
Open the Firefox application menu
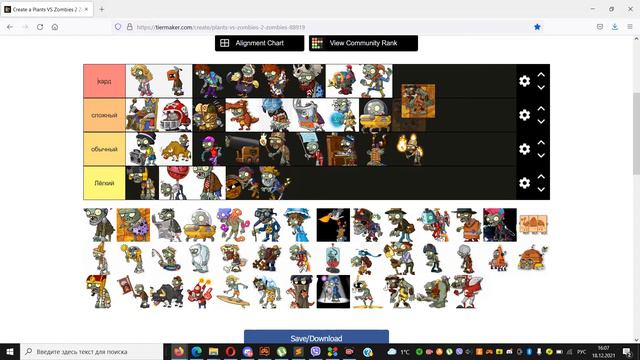tap(630, 27)
